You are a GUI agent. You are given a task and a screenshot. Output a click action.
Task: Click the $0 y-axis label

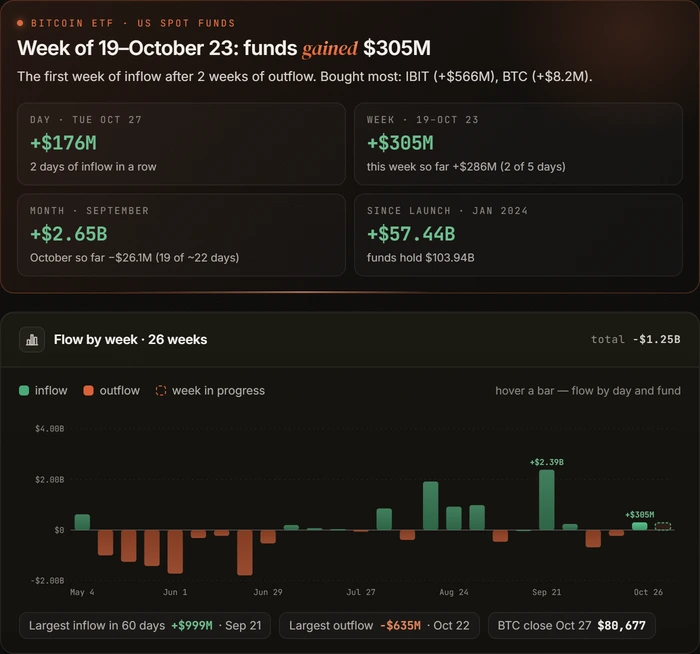pyautogui.click(x=59, y=530)
